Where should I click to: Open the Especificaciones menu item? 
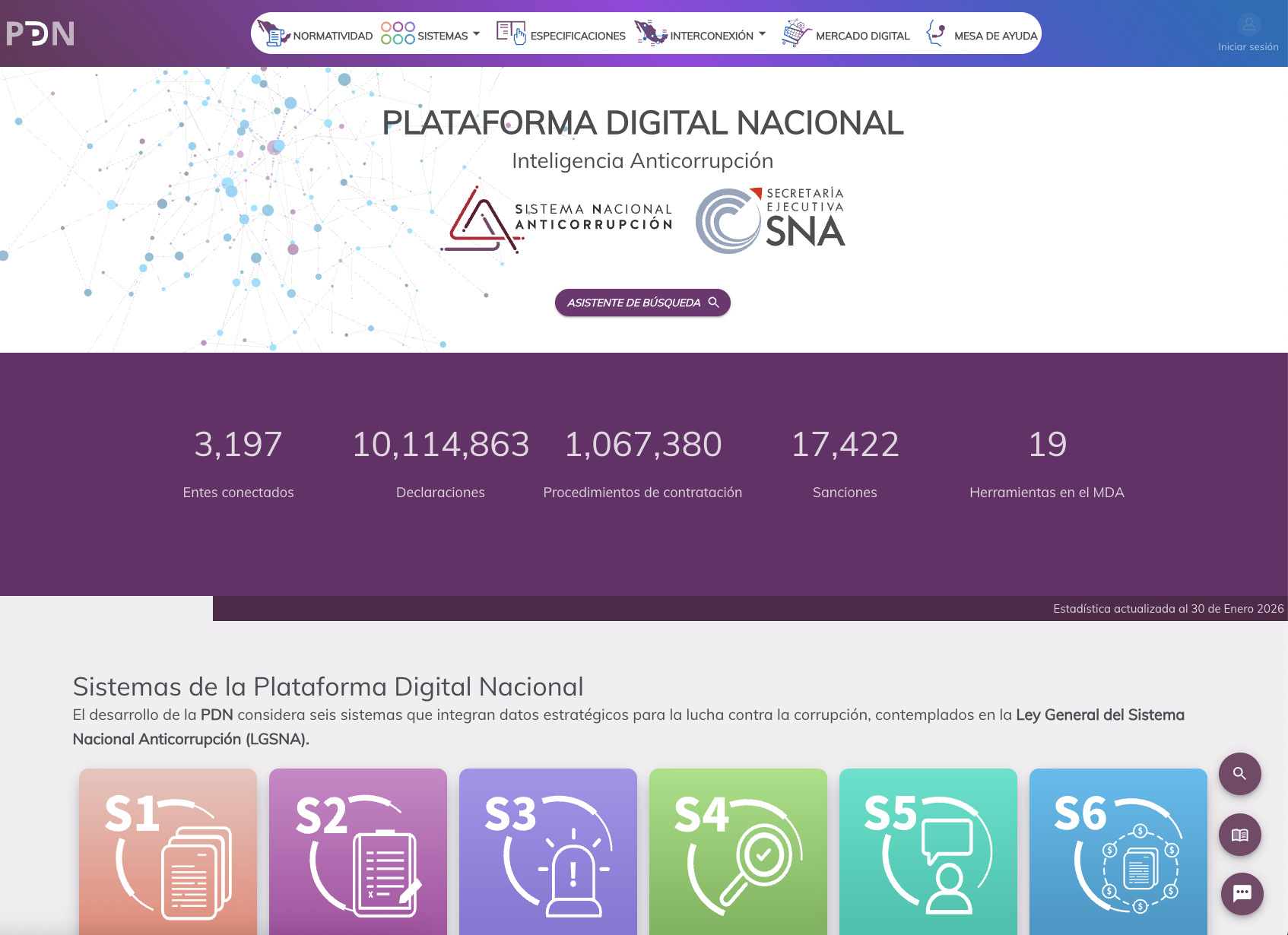point(561,35)
